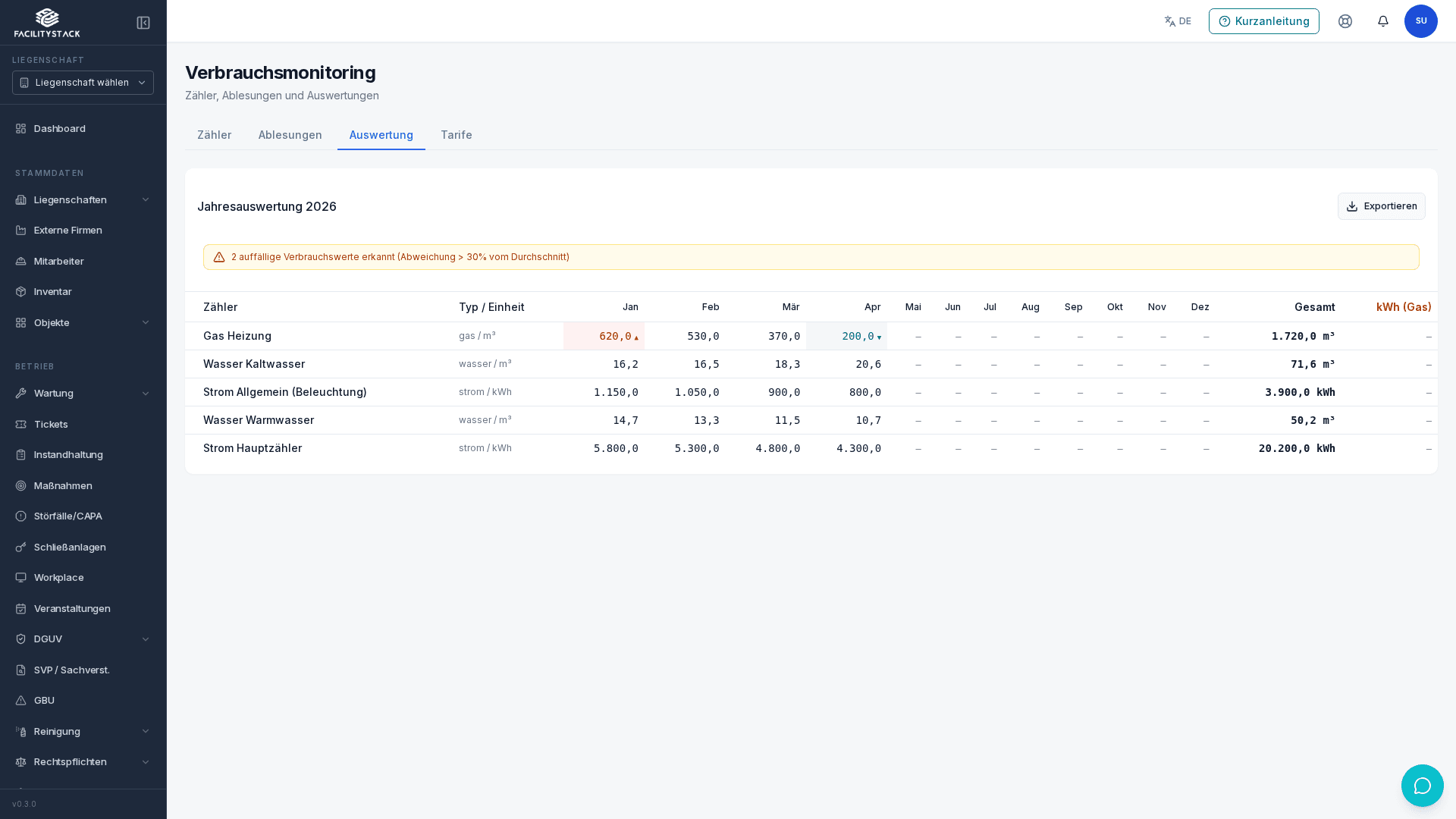Click the Tickets icon in sidebar

tap(21, 425)
